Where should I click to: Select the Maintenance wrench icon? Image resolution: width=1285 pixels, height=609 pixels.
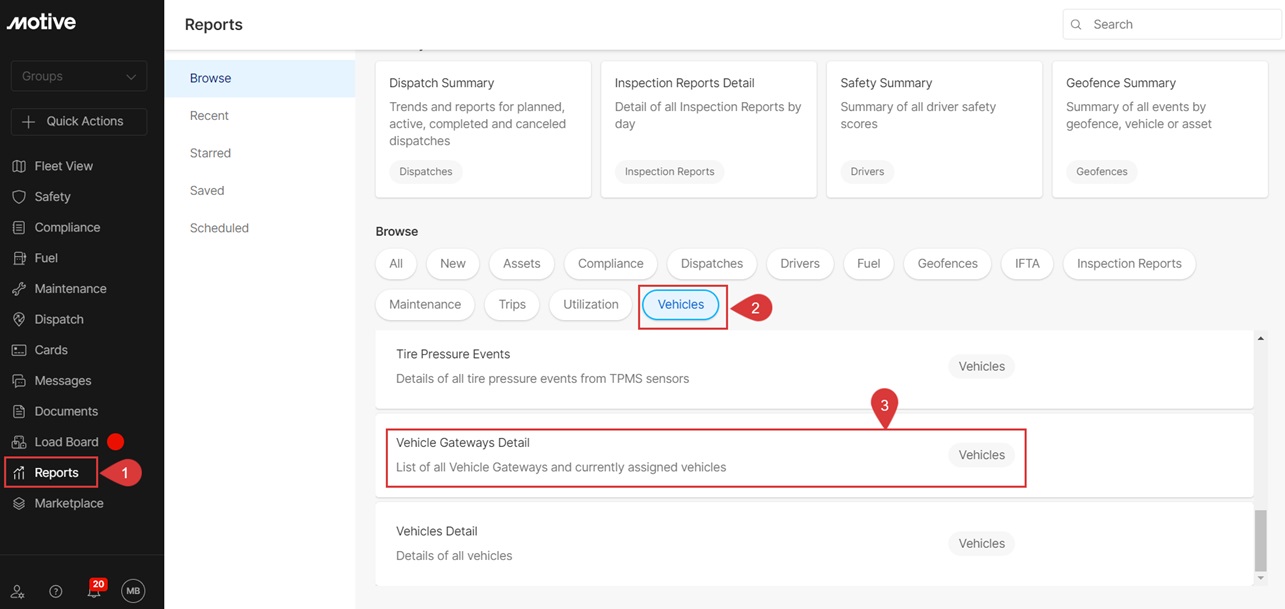click(x=18, y=289)
